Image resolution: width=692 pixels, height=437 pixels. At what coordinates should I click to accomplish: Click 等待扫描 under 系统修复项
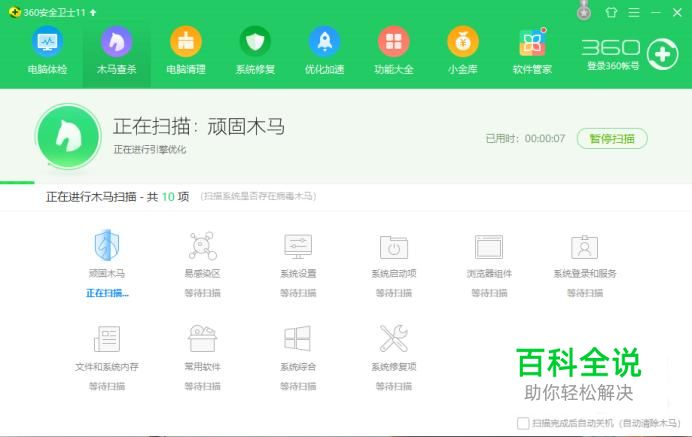[x=394, y=387]
